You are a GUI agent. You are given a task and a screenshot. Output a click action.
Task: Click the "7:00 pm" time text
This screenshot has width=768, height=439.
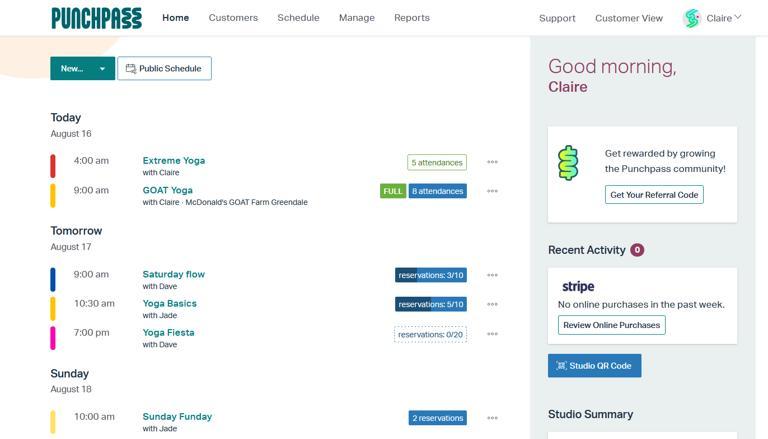pos(91,333)
